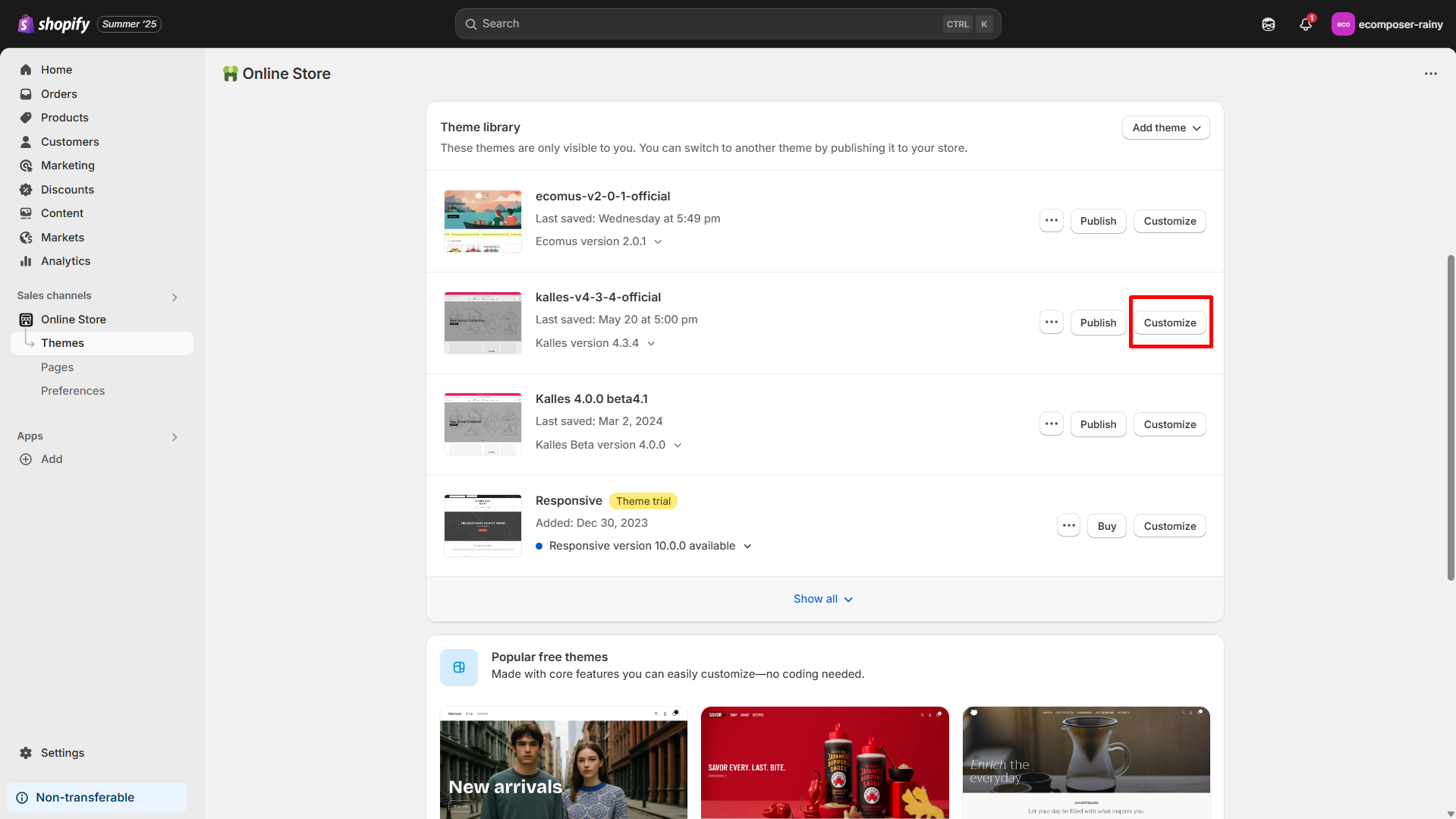Open the Markets section
The image size is (1456, 819).
63,237
